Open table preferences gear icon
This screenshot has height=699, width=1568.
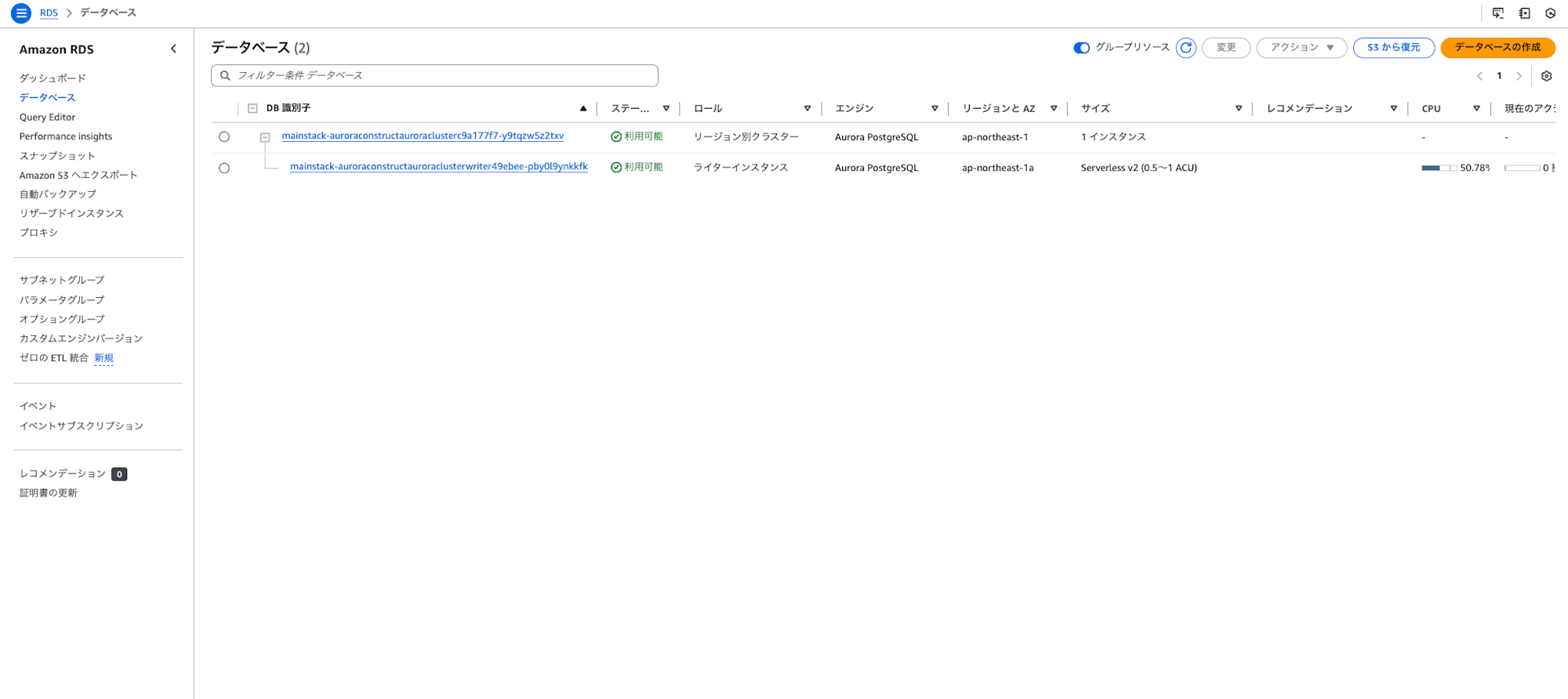click(x=1546, y=76)
